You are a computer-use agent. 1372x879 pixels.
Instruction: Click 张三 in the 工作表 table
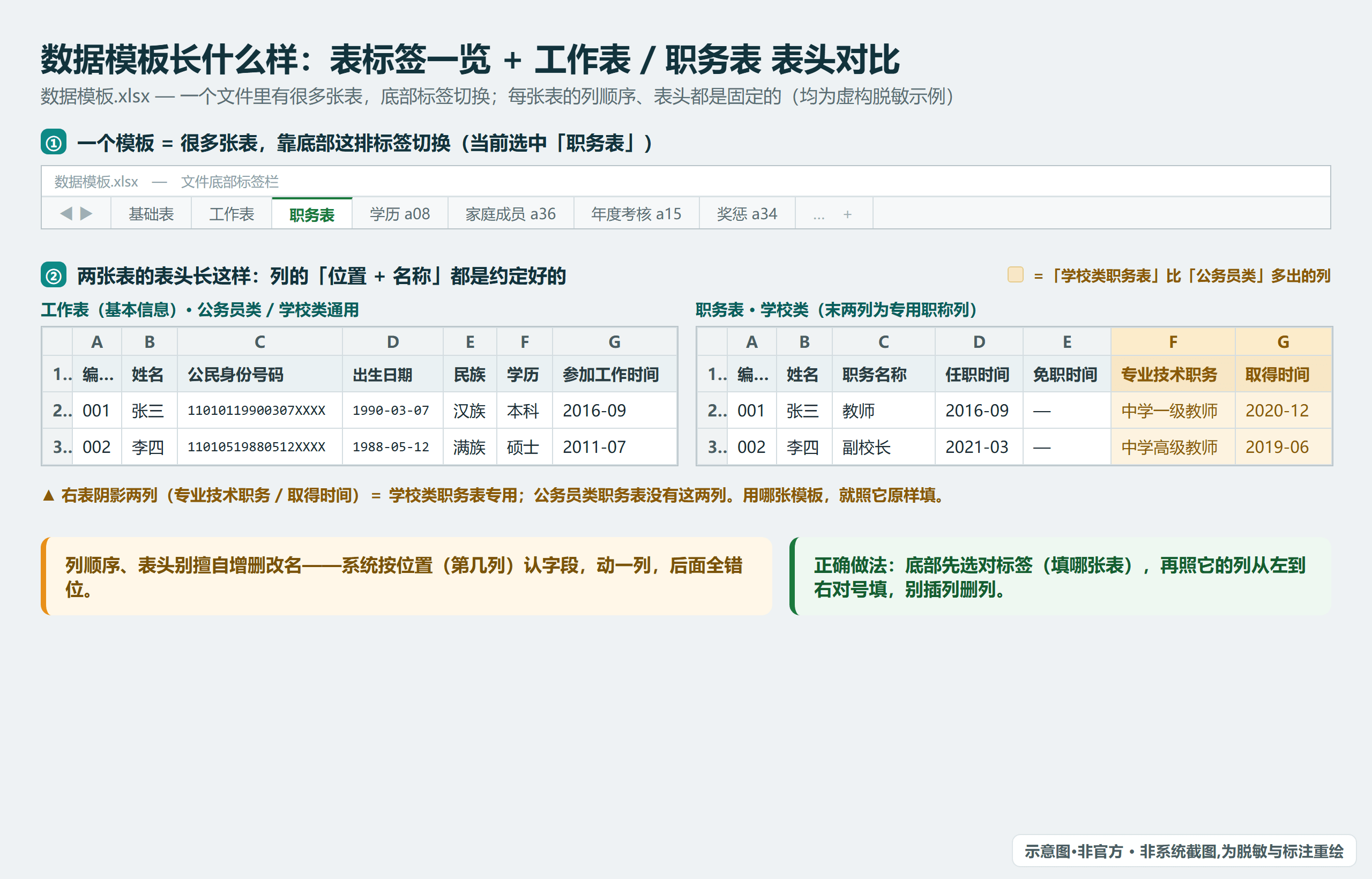150,411
